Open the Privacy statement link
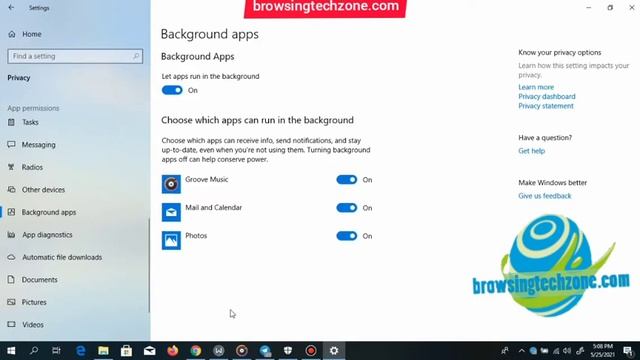The image size is (640, 360). point(546,106)
